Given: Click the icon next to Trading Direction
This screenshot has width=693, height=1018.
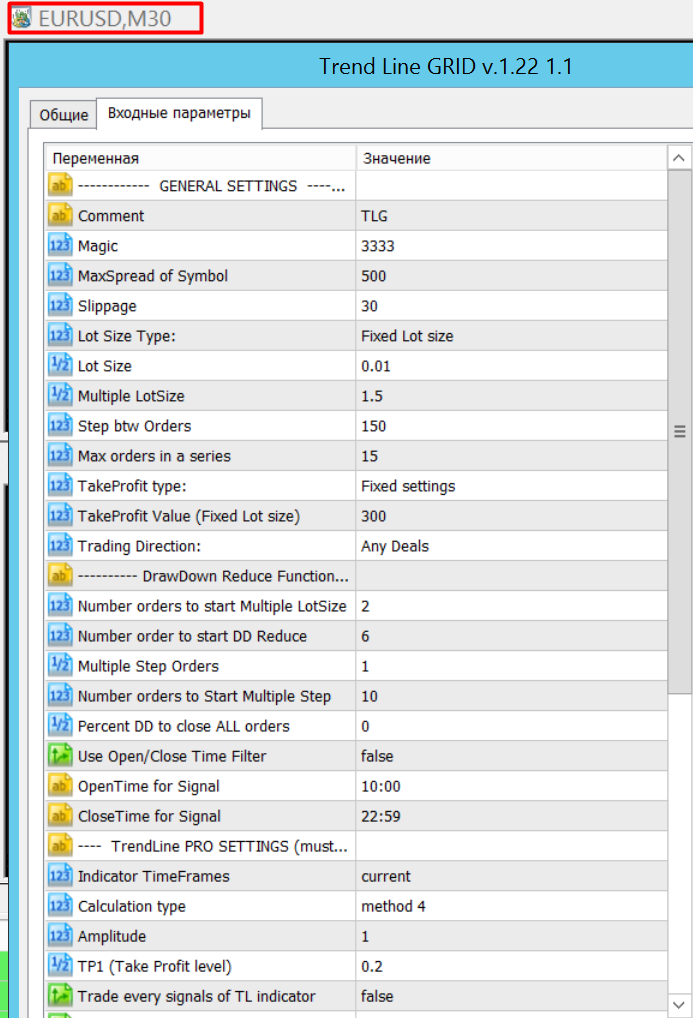Looking at the screenshot, I should (x=60, y=545).
